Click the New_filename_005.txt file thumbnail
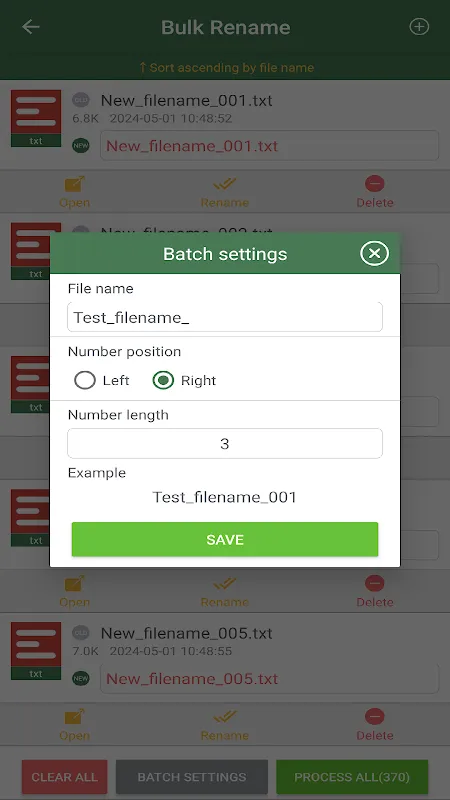The height and width of the screenshot is (800, 450). pos(36,651)
